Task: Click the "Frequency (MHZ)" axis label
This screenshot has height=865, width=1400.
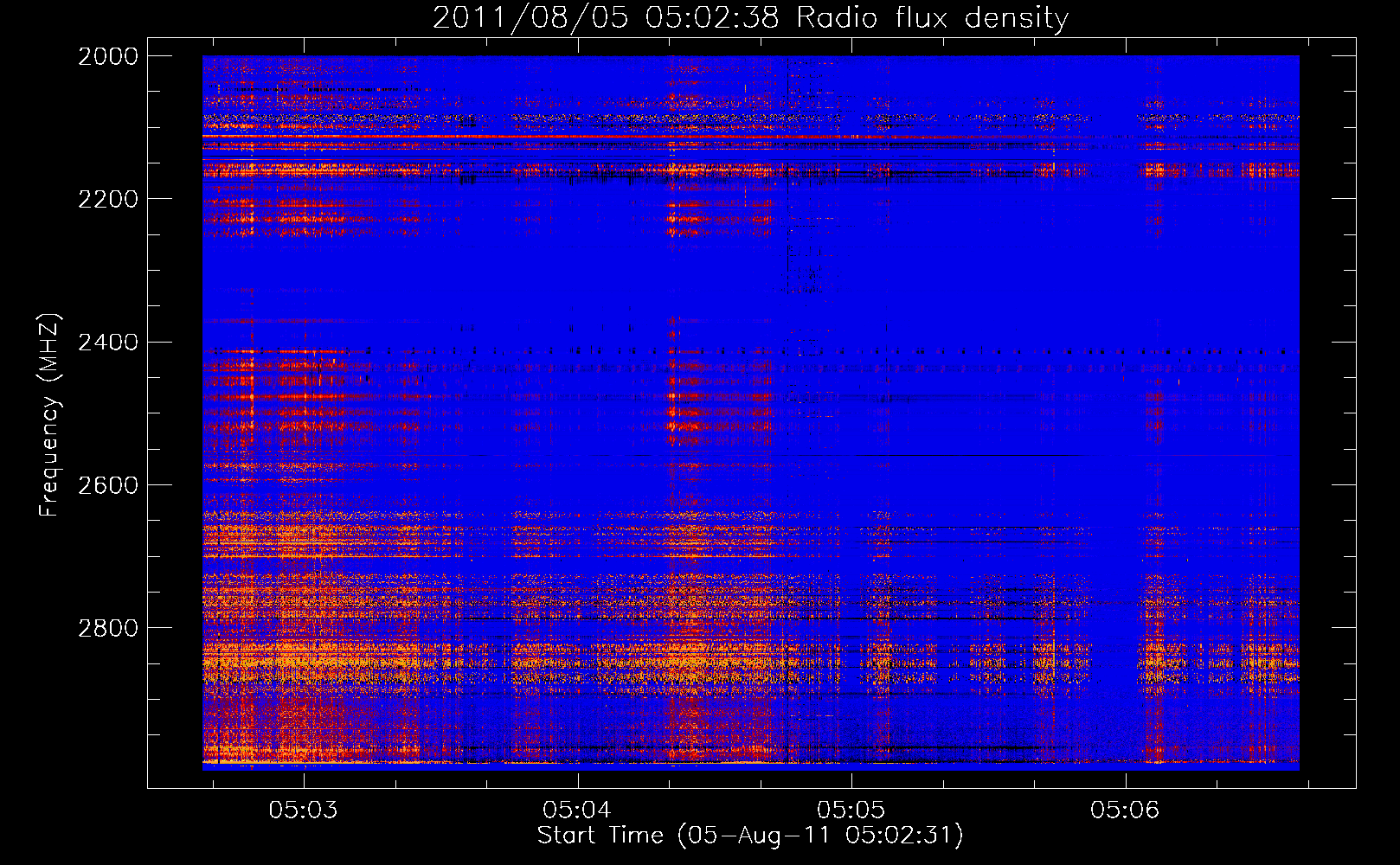Action: click(50, 415)
